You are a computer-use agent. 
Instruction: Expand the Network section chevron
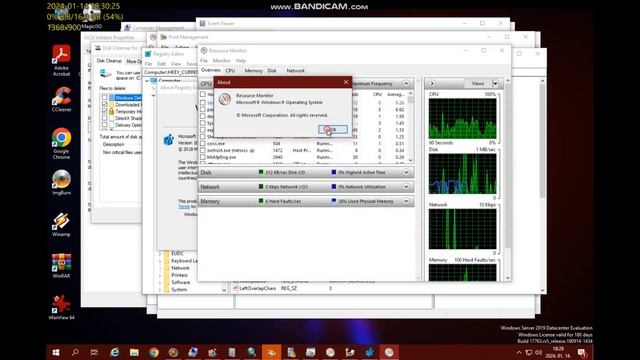point(406,187)
